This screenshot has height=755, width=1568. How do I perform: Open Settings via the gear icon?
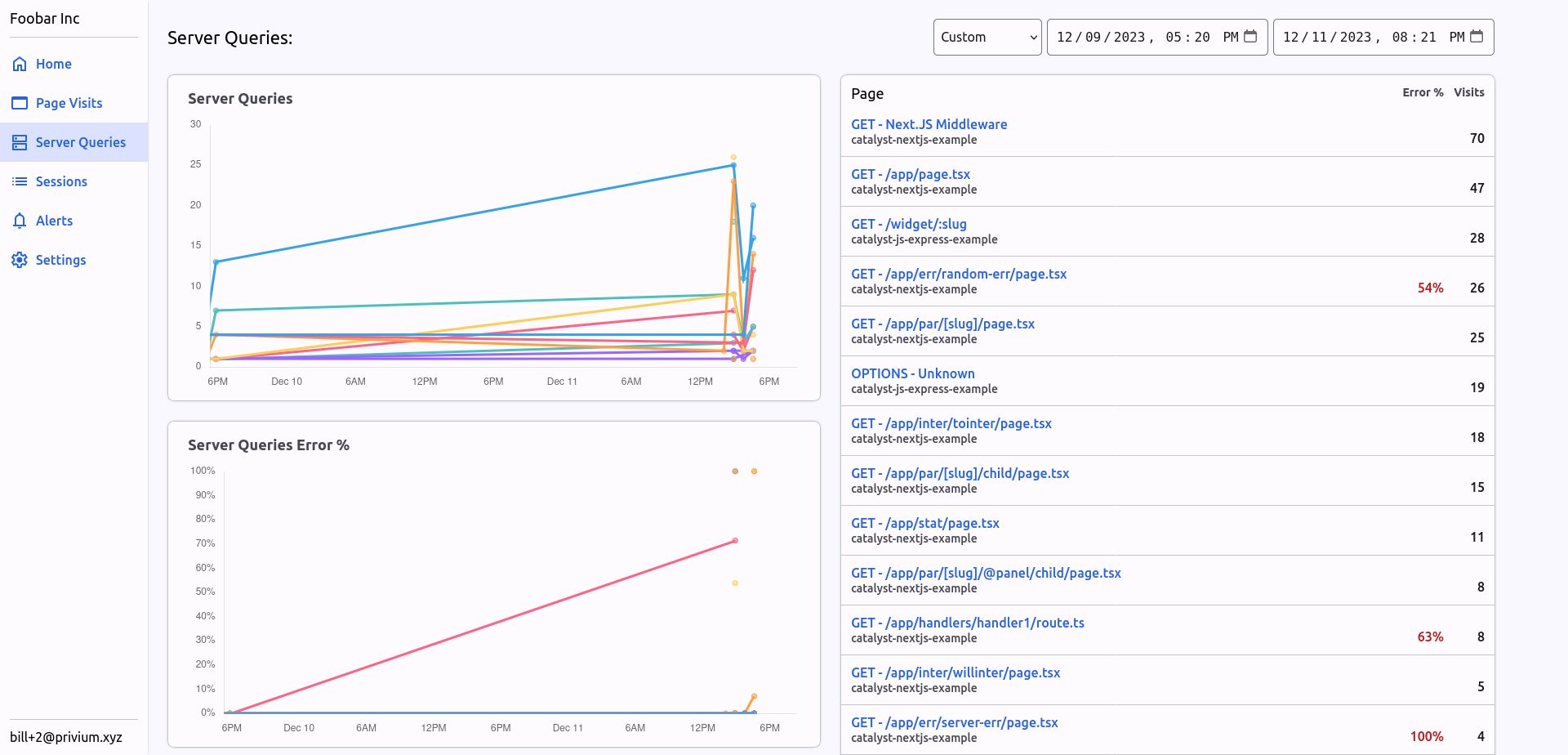pyautogui.click(x=19, y=259)
